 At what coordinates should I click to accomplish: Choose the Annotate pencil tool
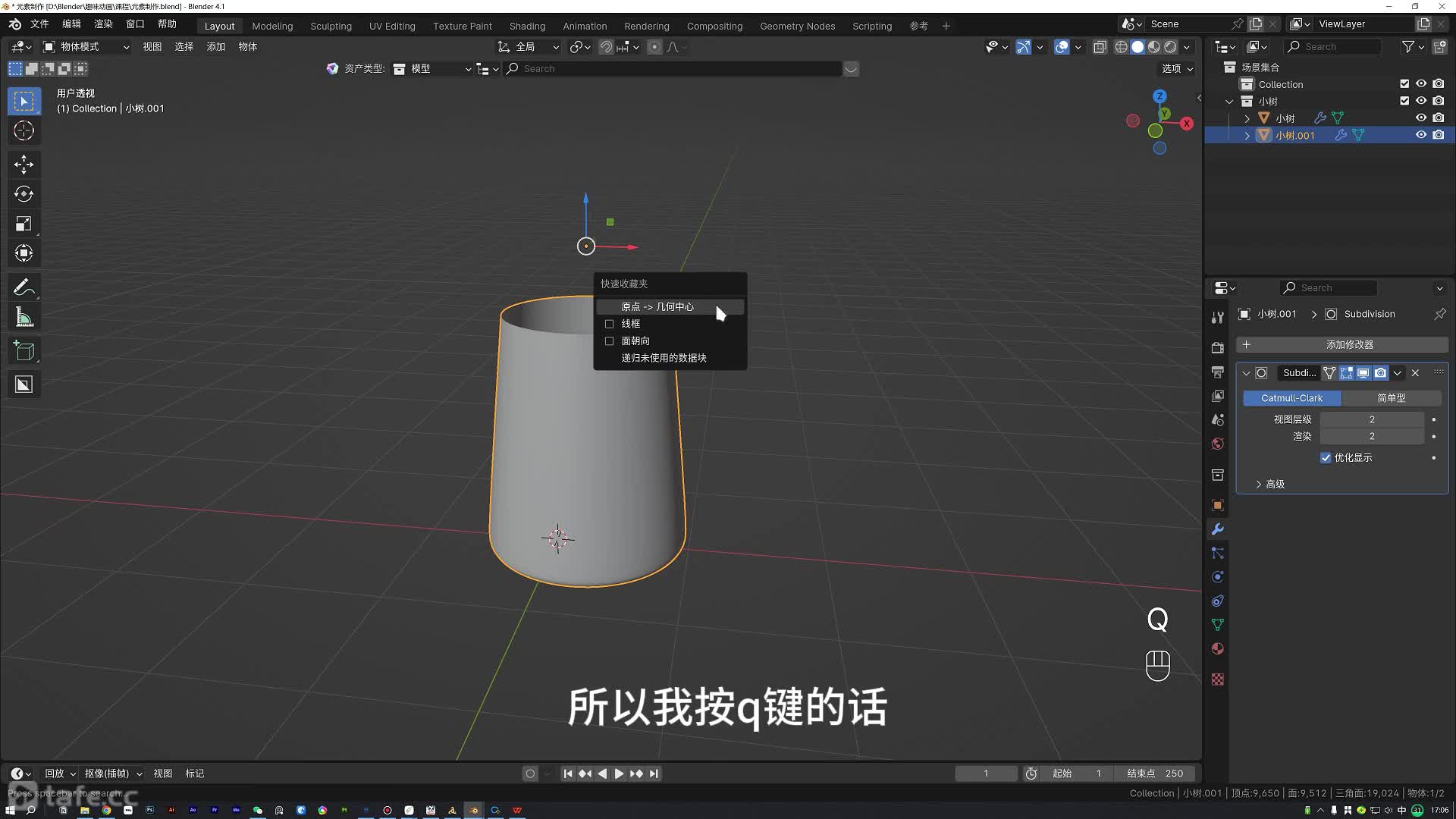pyautogui.click(x=24, y=287)
